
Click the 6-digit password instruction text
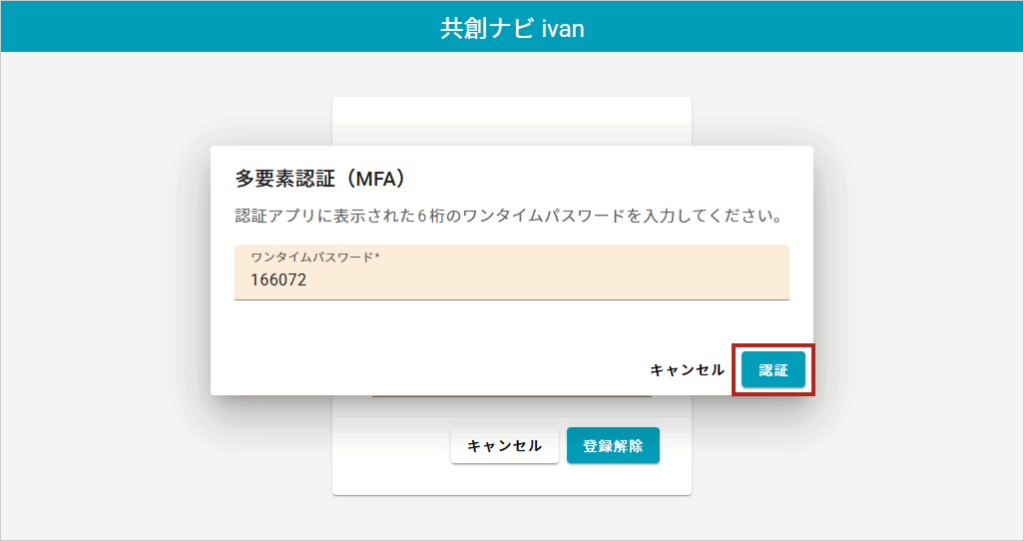tap(507, 216)
